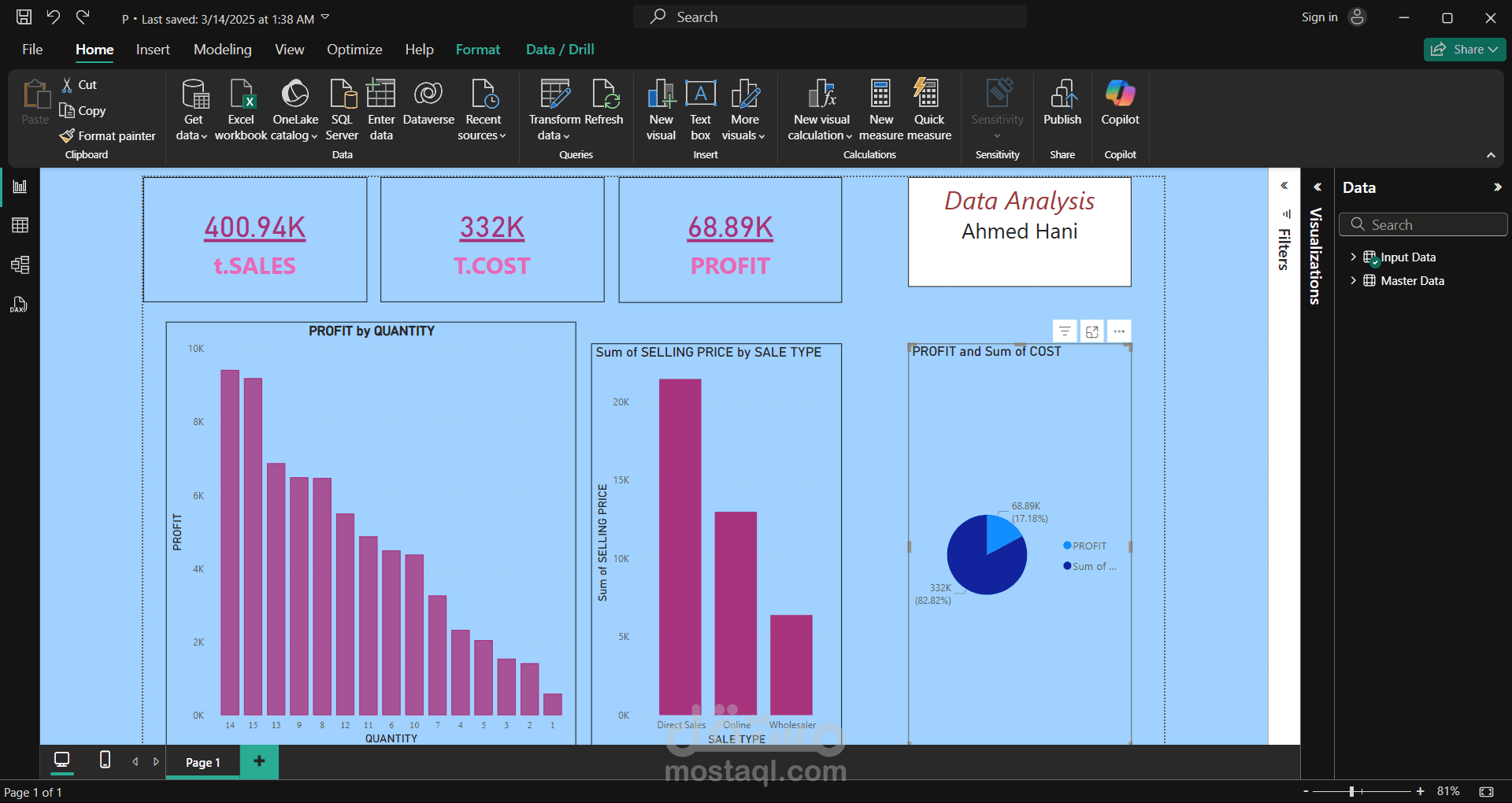The height and width of the screenshot is (803, 1512).
Task: Open Copilot pane
Action: pos(1120,102)
